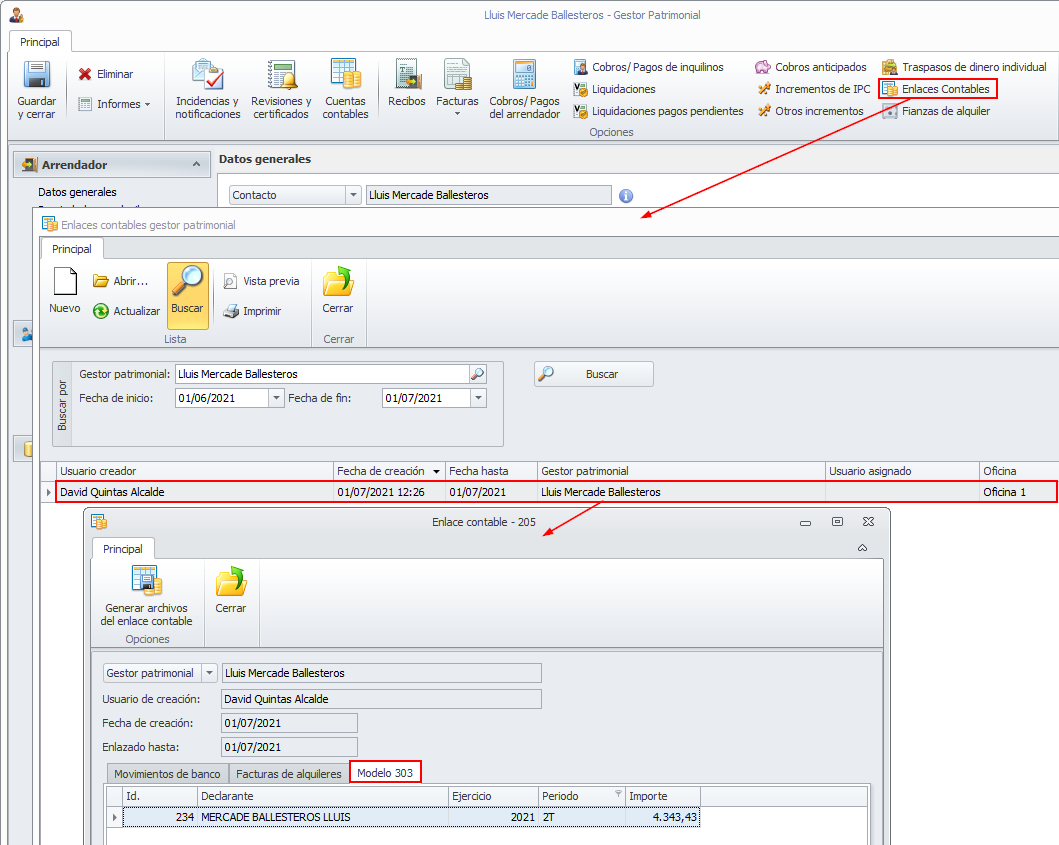Click Enlazado hasta field

click(x=289, y=747)
